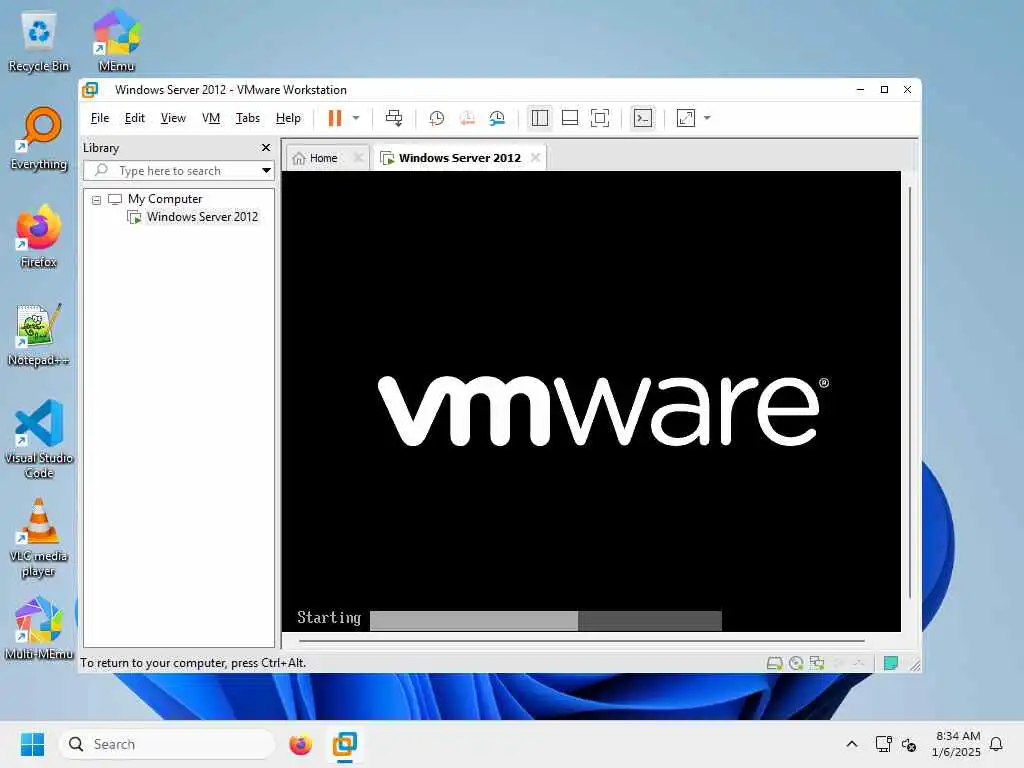Open the File menu

point(100,118)
